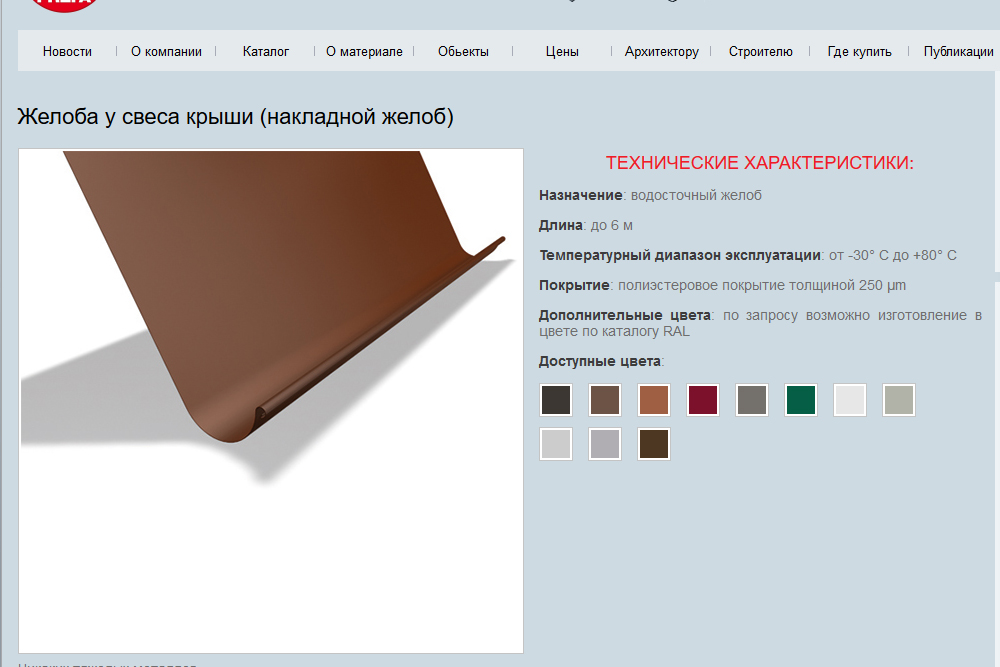Select the dark green color swatch
Image resolution: width=1000 pixels, height=667 pixels.
[x=801, y=400]
